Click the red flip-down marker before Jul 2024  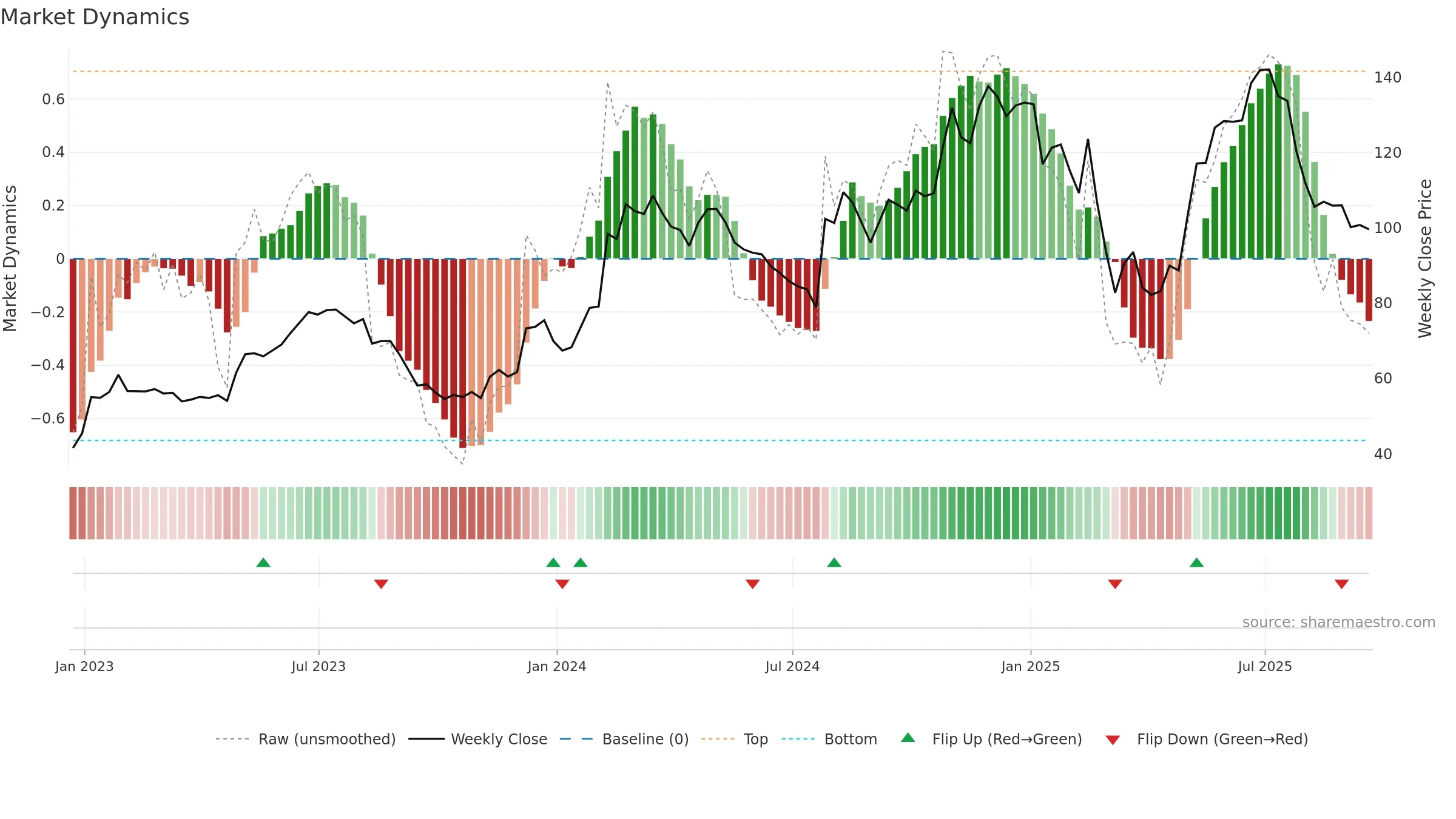[753, 584]
